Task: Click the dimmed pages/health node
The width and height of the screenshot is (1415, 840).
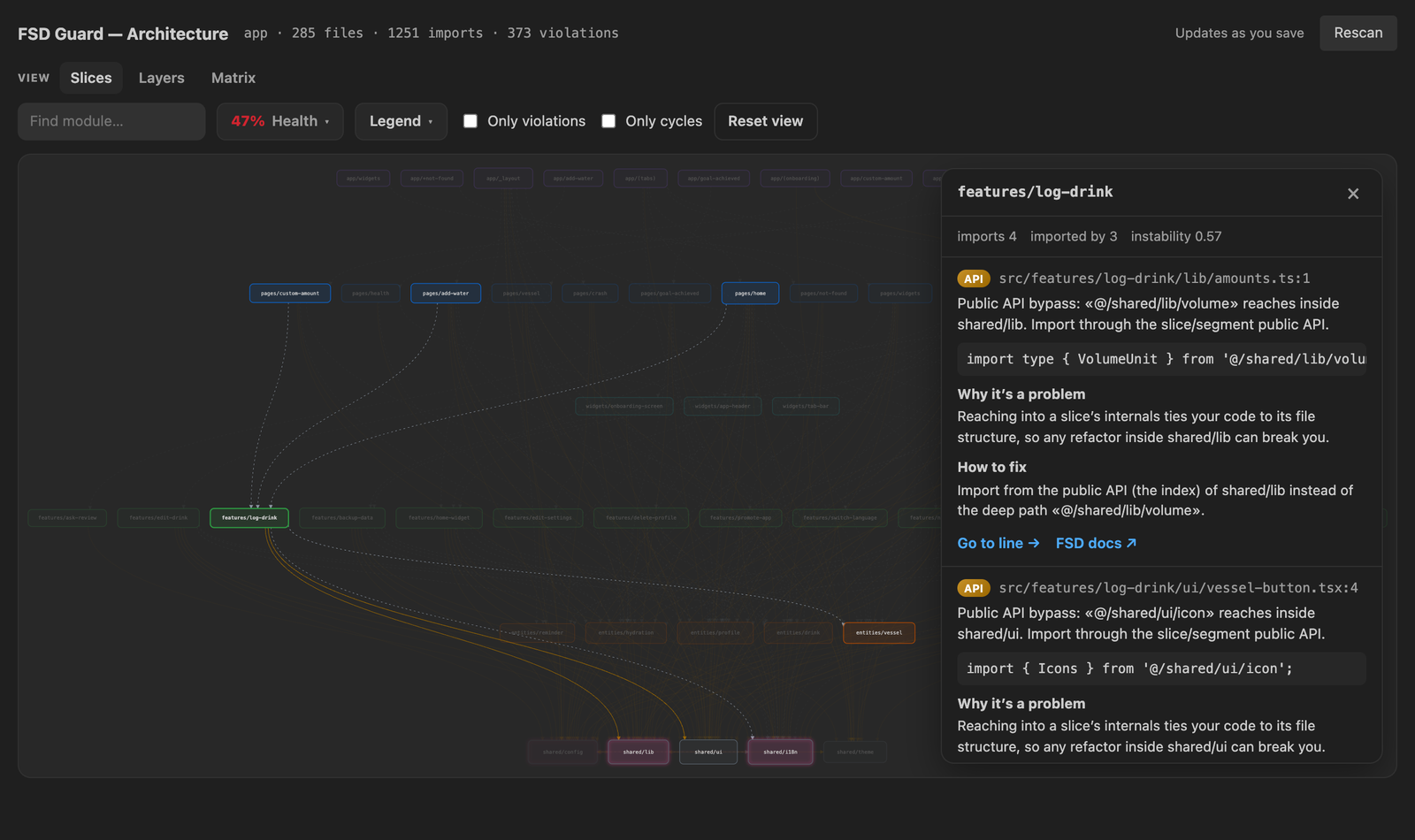Action: pyautogui.click(x=371, y=293)
